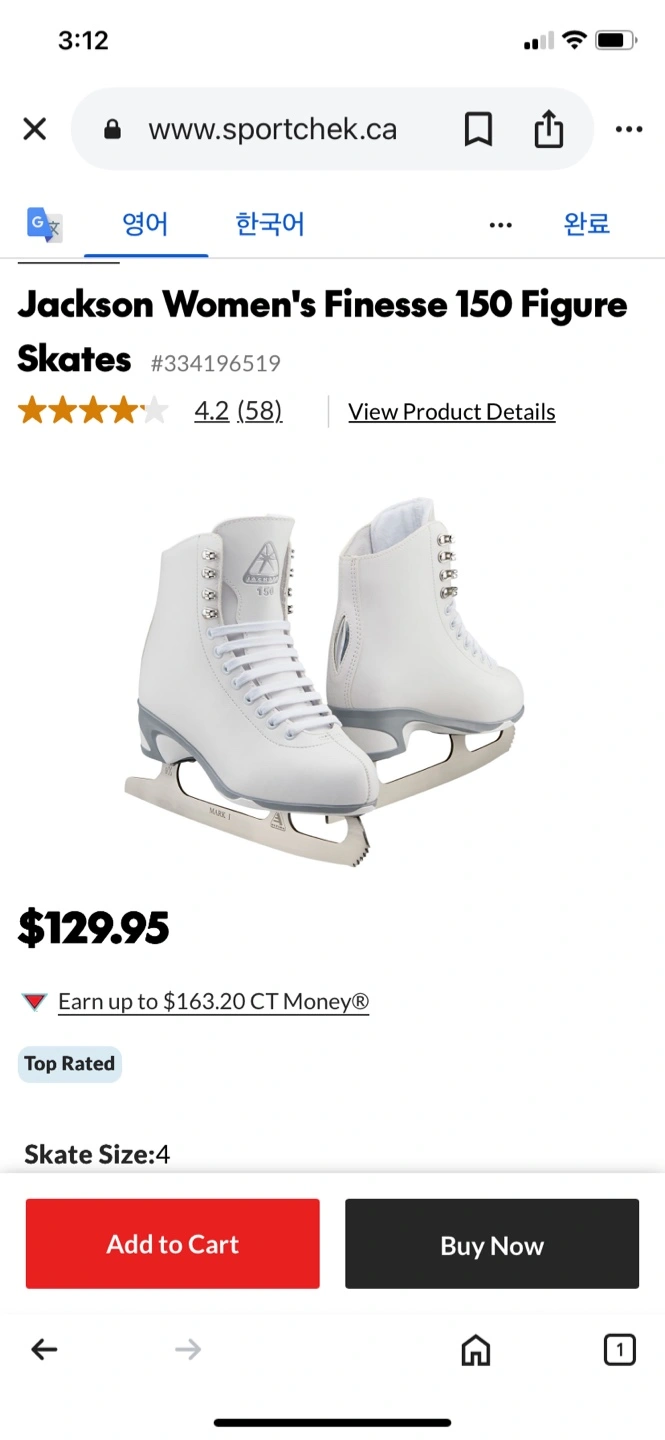Screen dimensions: 665x1440
Task: Tap the figure skates product image
Action: [325, 680]
